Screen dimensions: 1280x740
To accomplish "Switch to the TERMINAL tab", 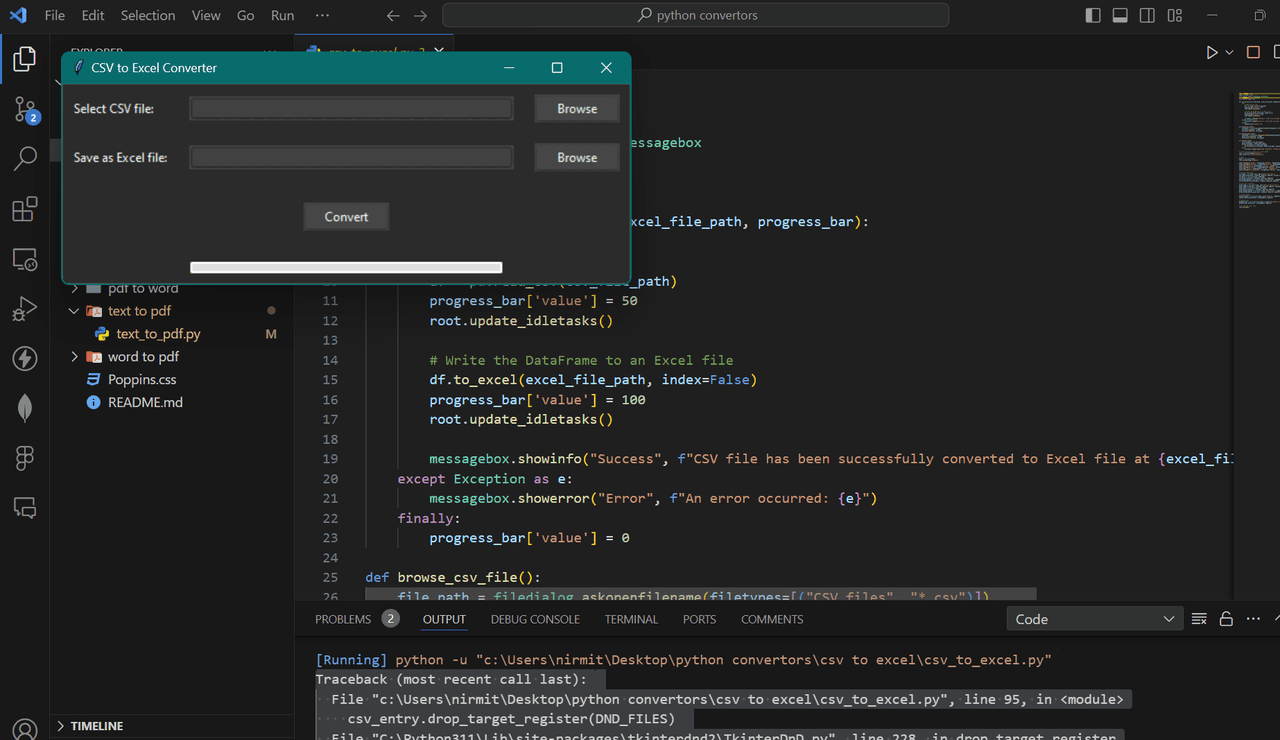I will coord(631,619).
